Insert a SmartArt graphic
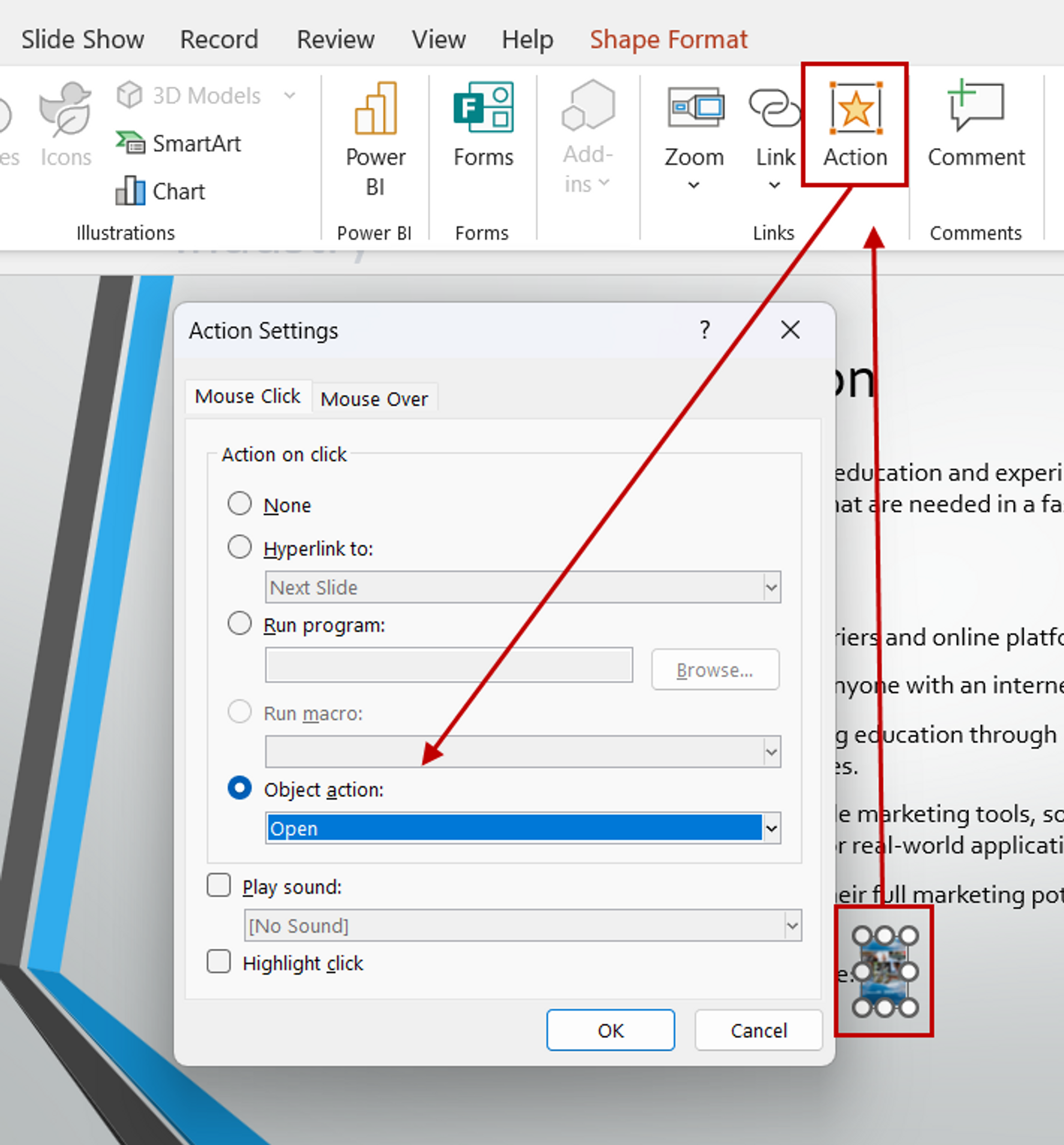 pos(178,143)
